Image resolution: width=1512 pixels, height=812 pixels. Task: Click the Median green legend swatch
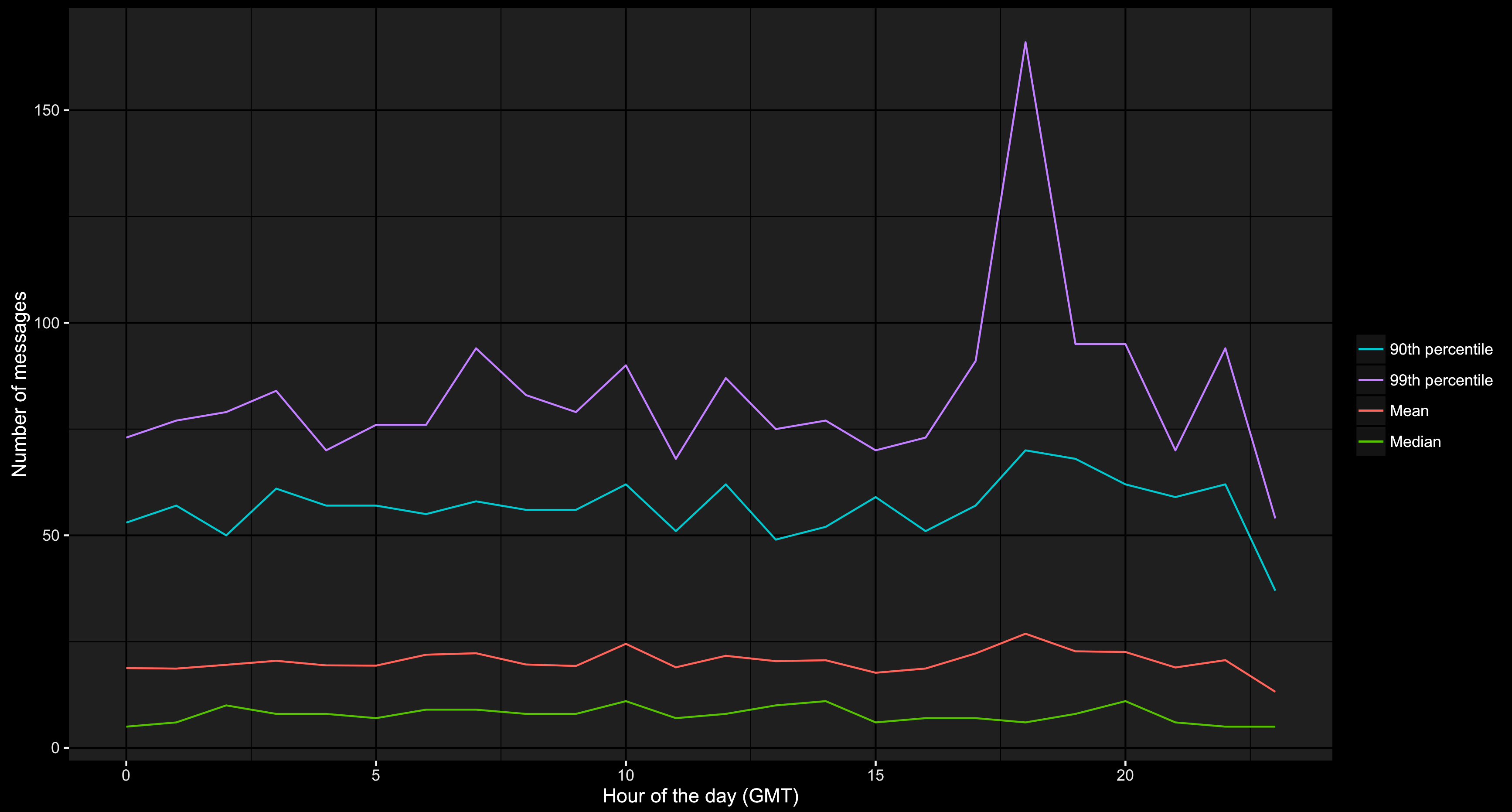[1371, 441]
